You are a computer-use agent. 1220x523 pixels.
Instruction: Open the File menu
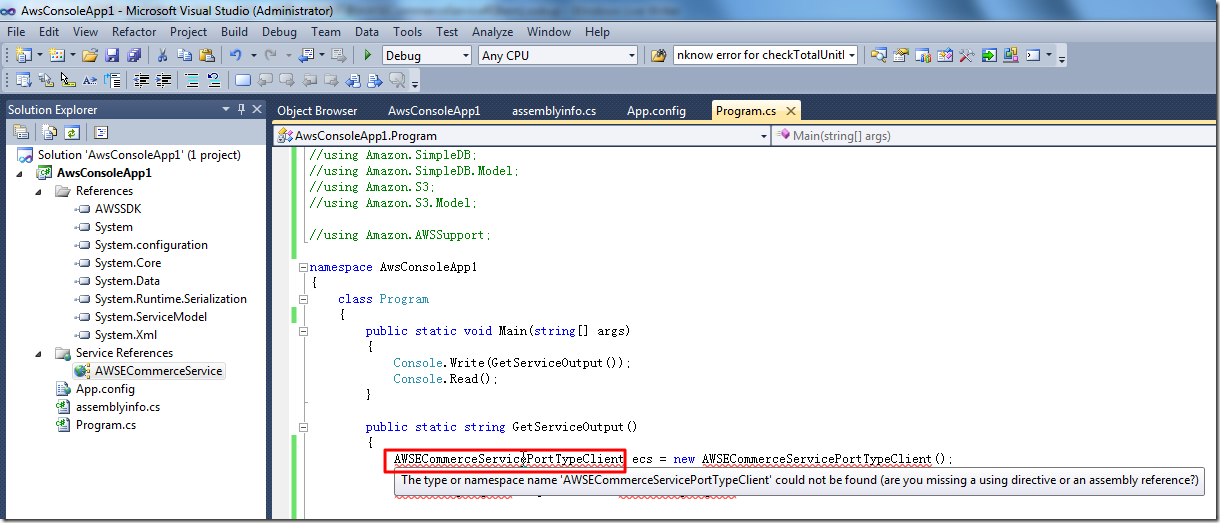pyautogui.click(x=16, y=32)
